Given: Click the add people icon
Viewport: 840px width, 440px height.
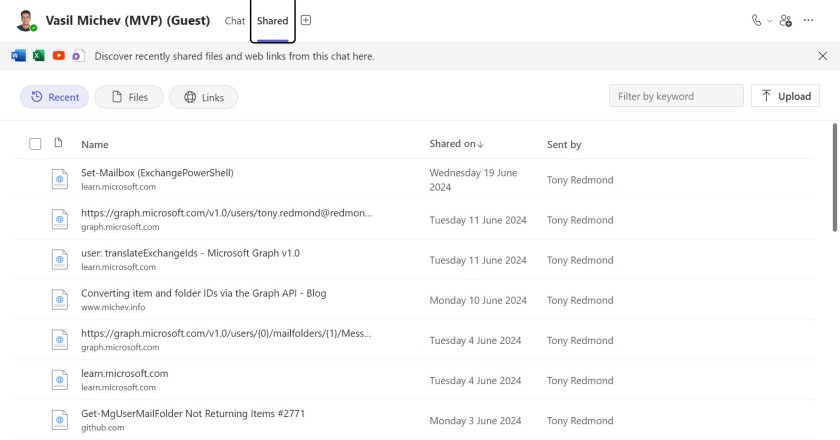Looking at the screenshot, I should pyautogui.click(x=786, y=20).
